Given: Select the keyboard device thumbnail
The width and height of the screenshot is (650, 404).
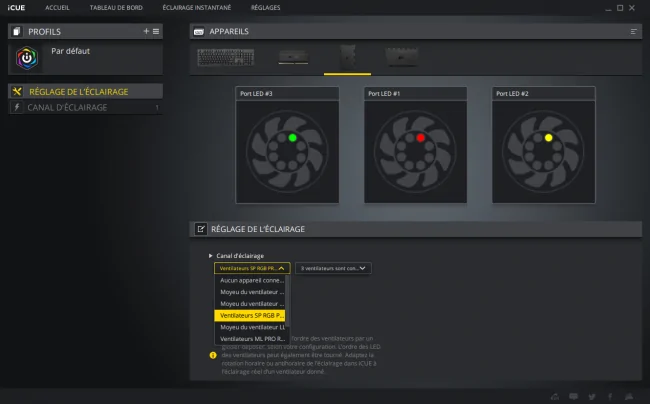Looking at the screenshot, I should (x=226, y=58).
